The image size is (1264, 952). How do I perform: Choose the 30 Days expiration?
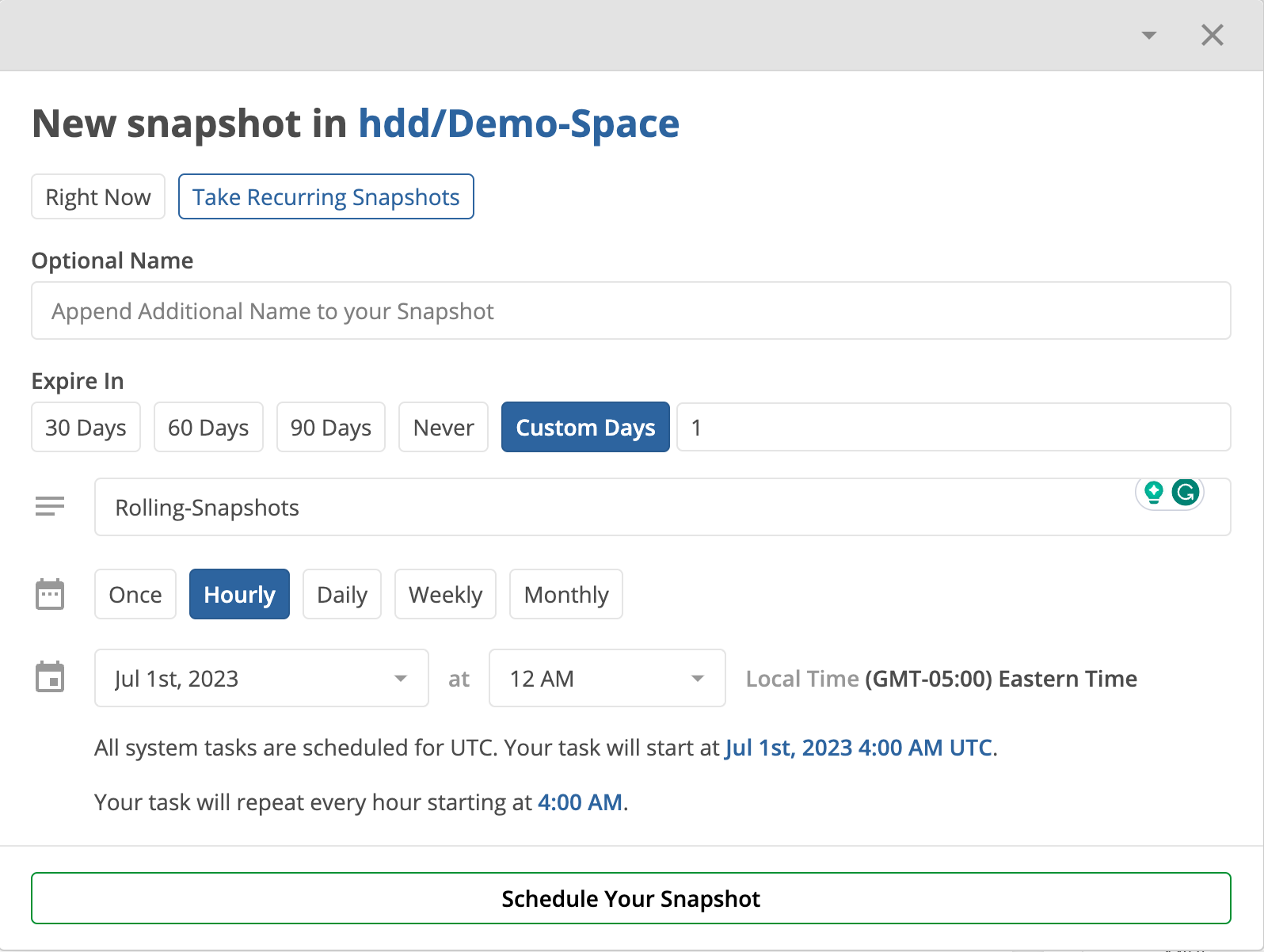pyautogui.click(x=86, y=427)
